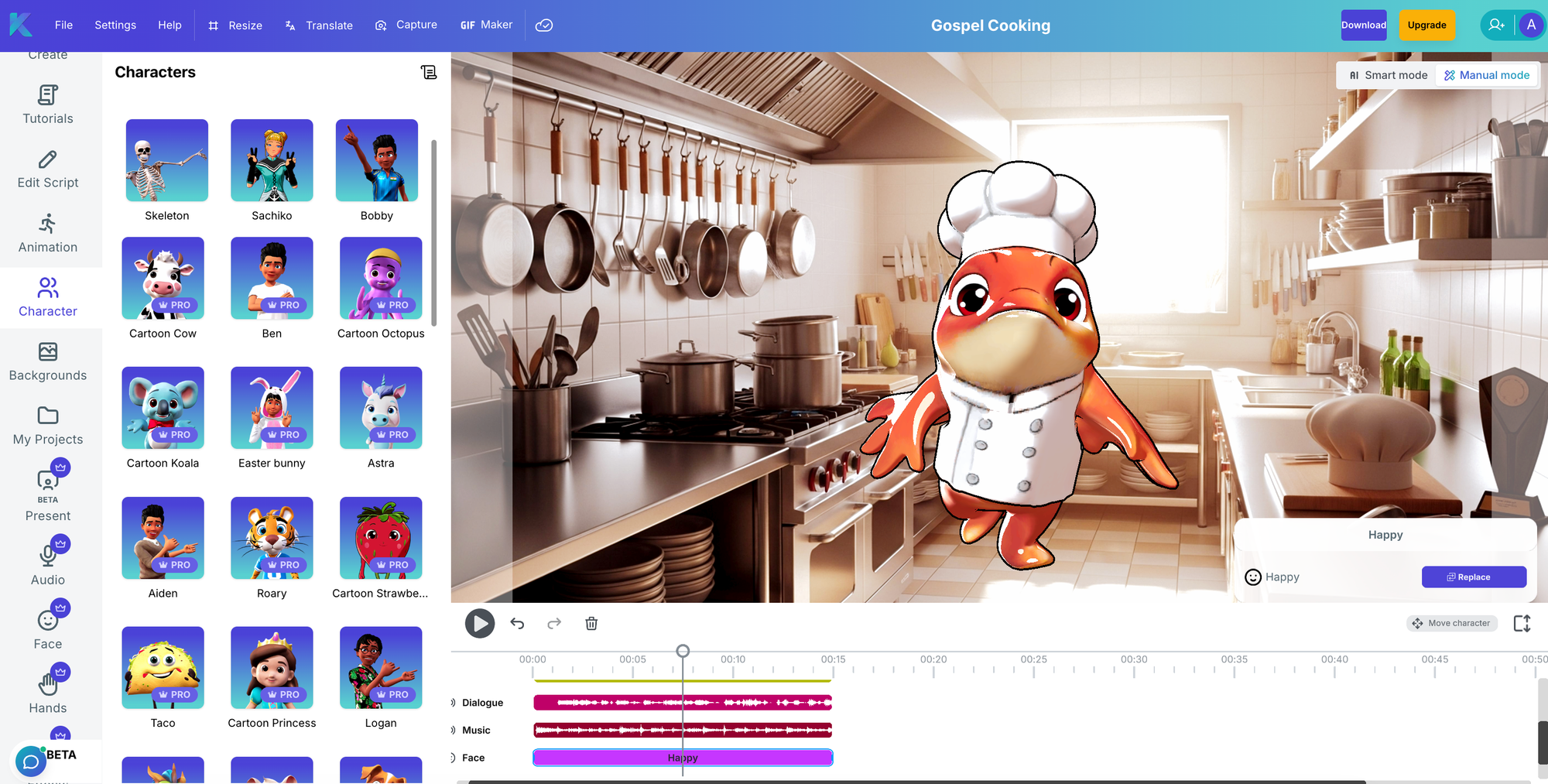This screenshot has width=1548, height=784.
Task: Open the Backgrounds panel
Action: (47, 361)
